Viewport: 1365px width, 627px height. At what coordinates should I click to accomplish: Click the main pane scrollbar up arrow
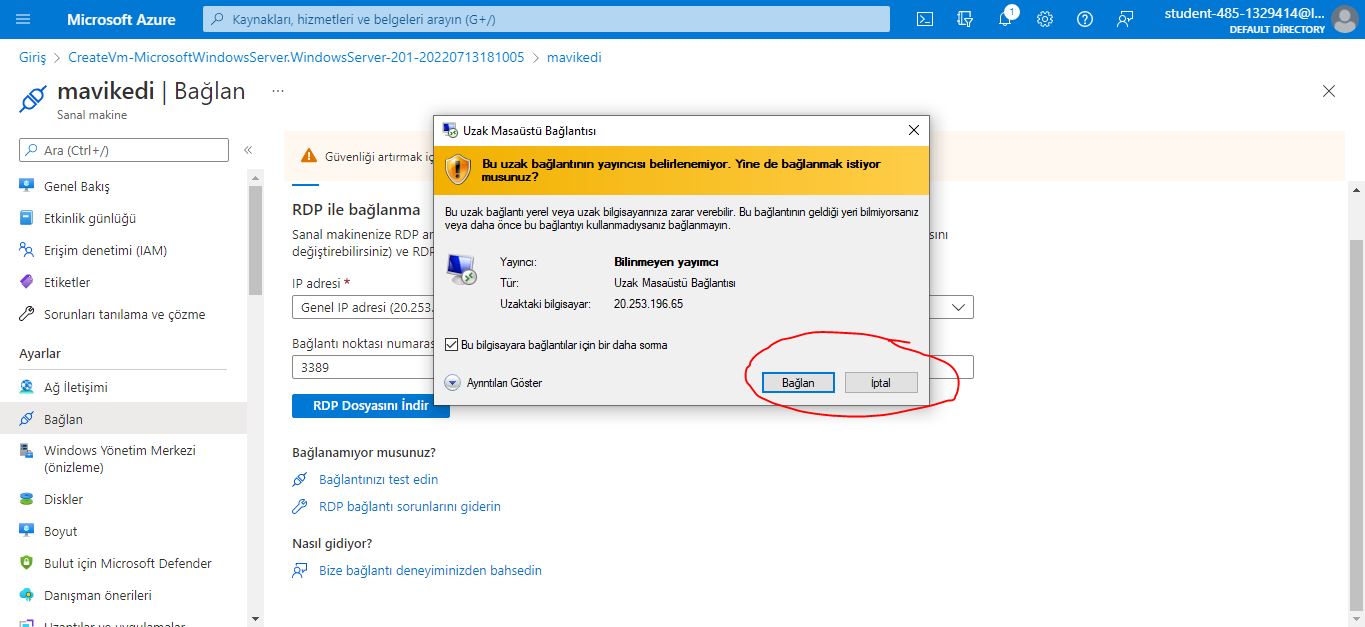coord(1356,189)
